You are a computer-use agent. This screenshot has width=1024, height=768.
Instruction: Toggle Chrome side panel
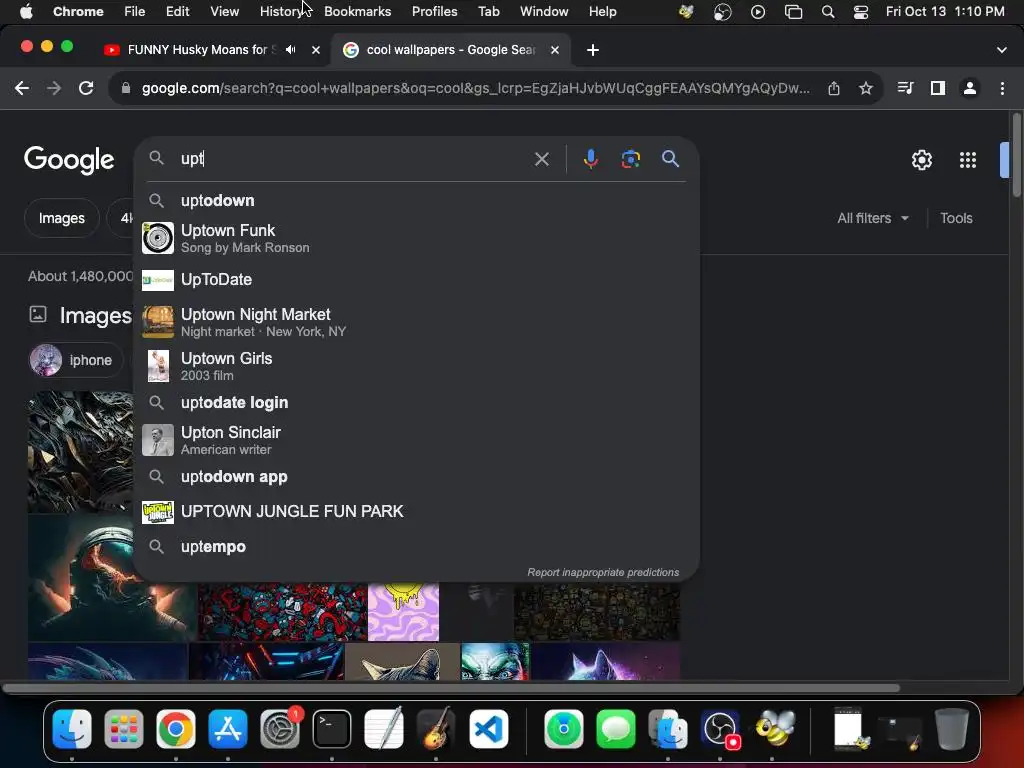937,88
